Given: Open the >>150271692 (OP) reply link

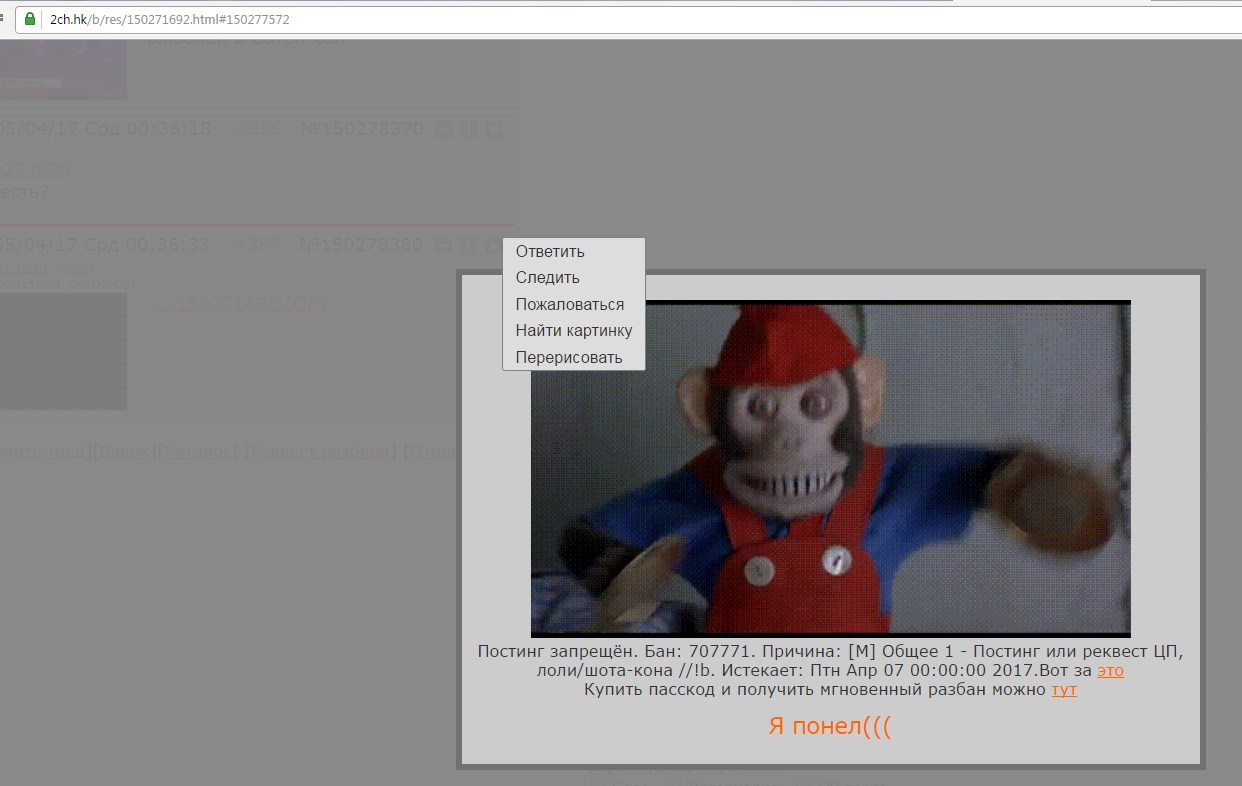Looking at the screenshot, I should click(237, 304).
